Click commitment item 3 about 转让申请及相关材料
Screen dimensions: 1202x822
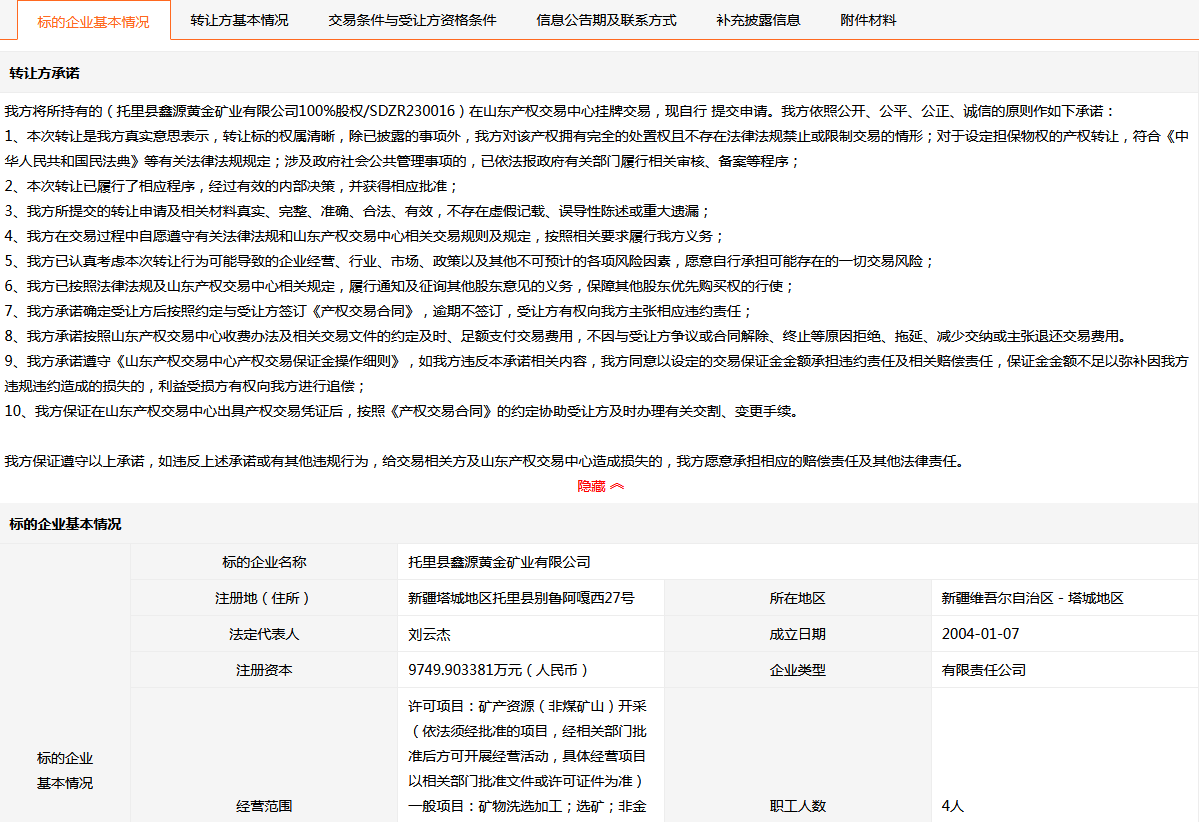point(357,211)
